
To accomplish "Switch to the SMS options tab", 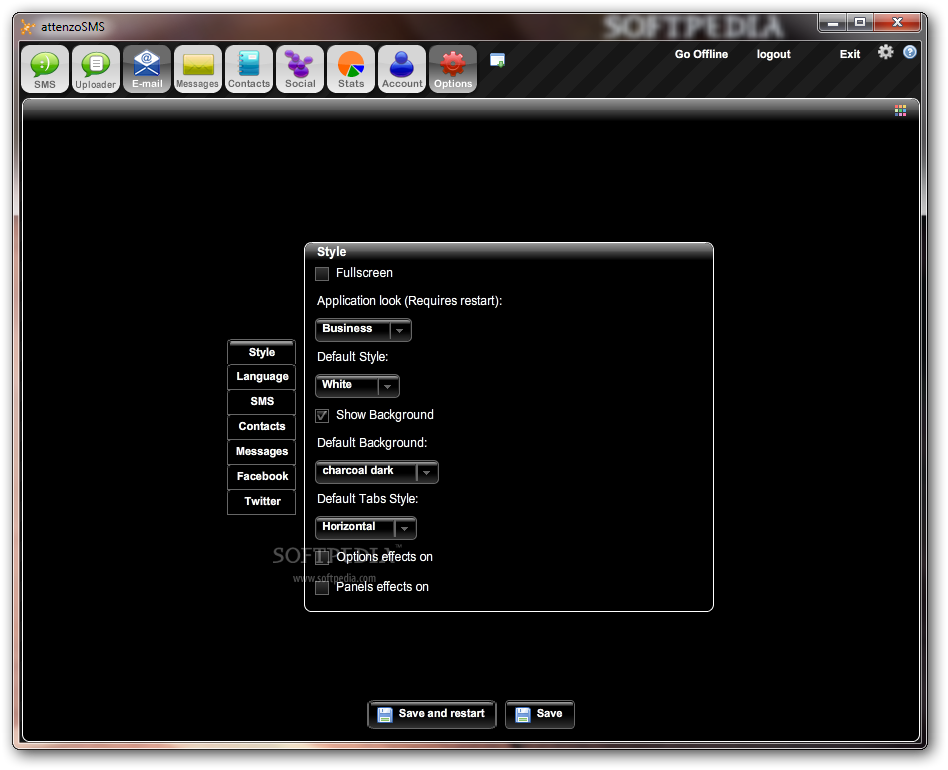I will coord(261,401).
